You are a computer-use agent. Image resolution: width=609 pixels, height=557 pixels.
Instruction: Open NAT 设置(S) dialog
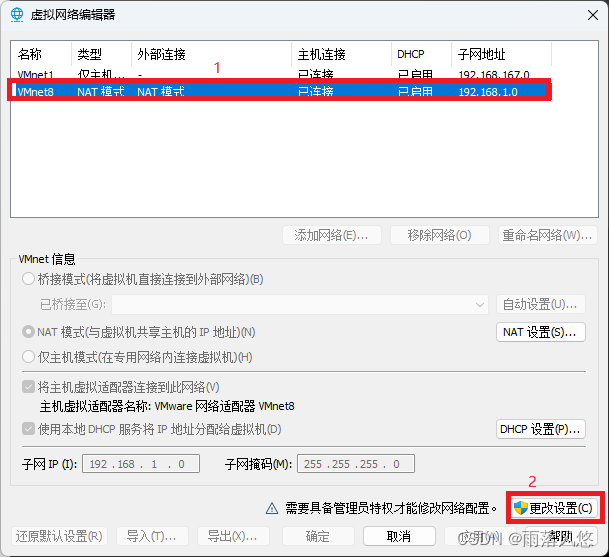(540, 332)
